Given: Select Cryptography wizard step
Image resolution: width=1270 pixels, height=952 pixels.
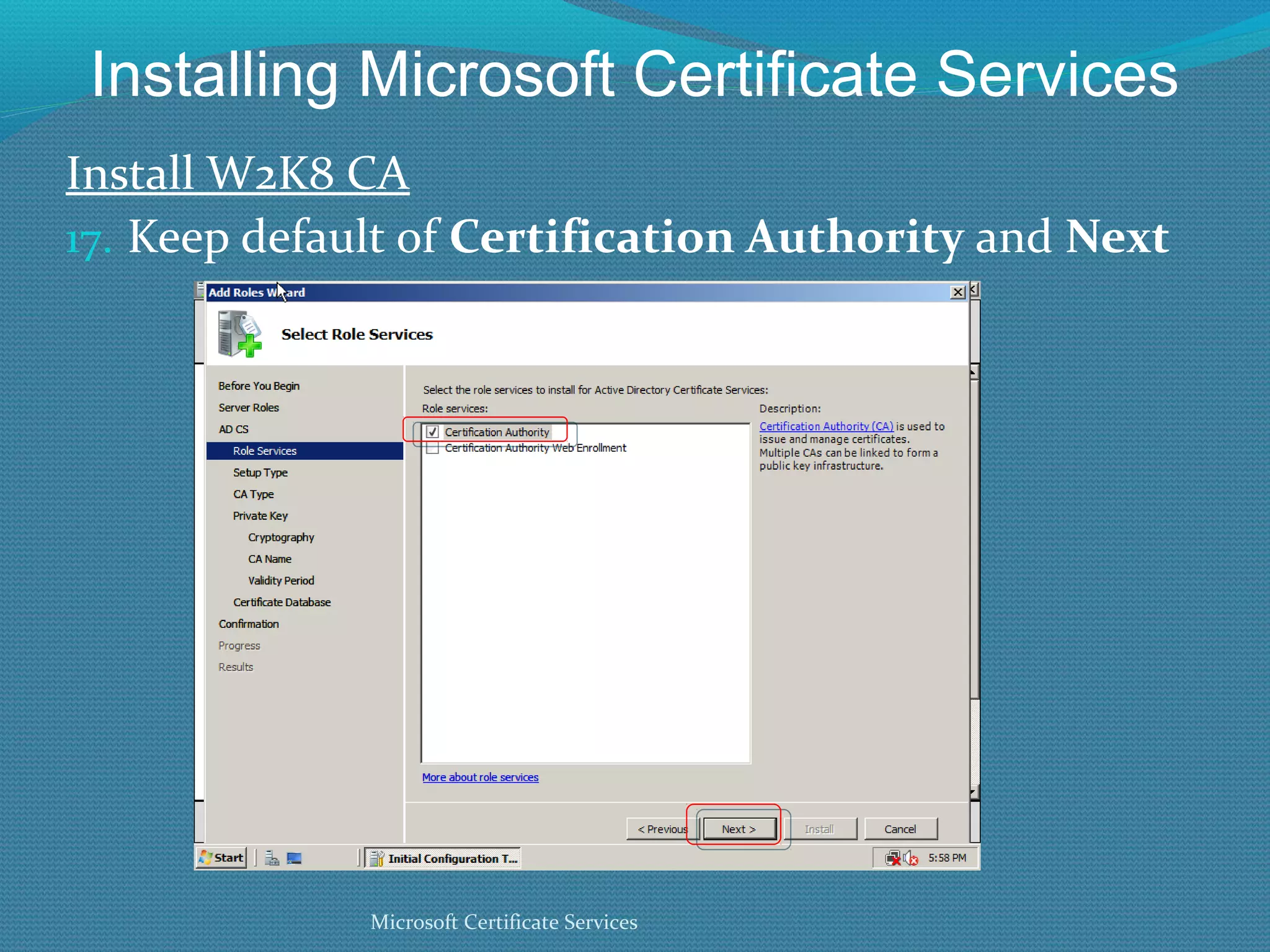Looking at the screenshot, I should (x=281, y=538).
